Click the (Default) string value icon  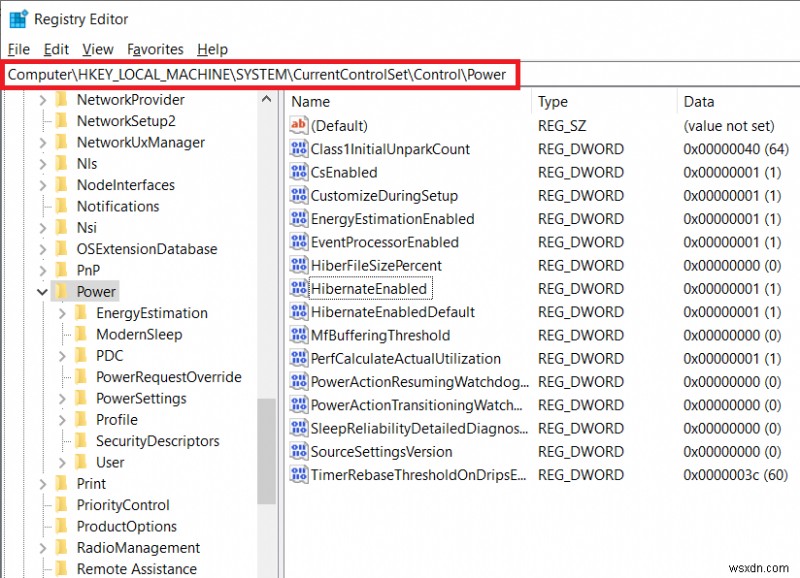tap(298, 125)
